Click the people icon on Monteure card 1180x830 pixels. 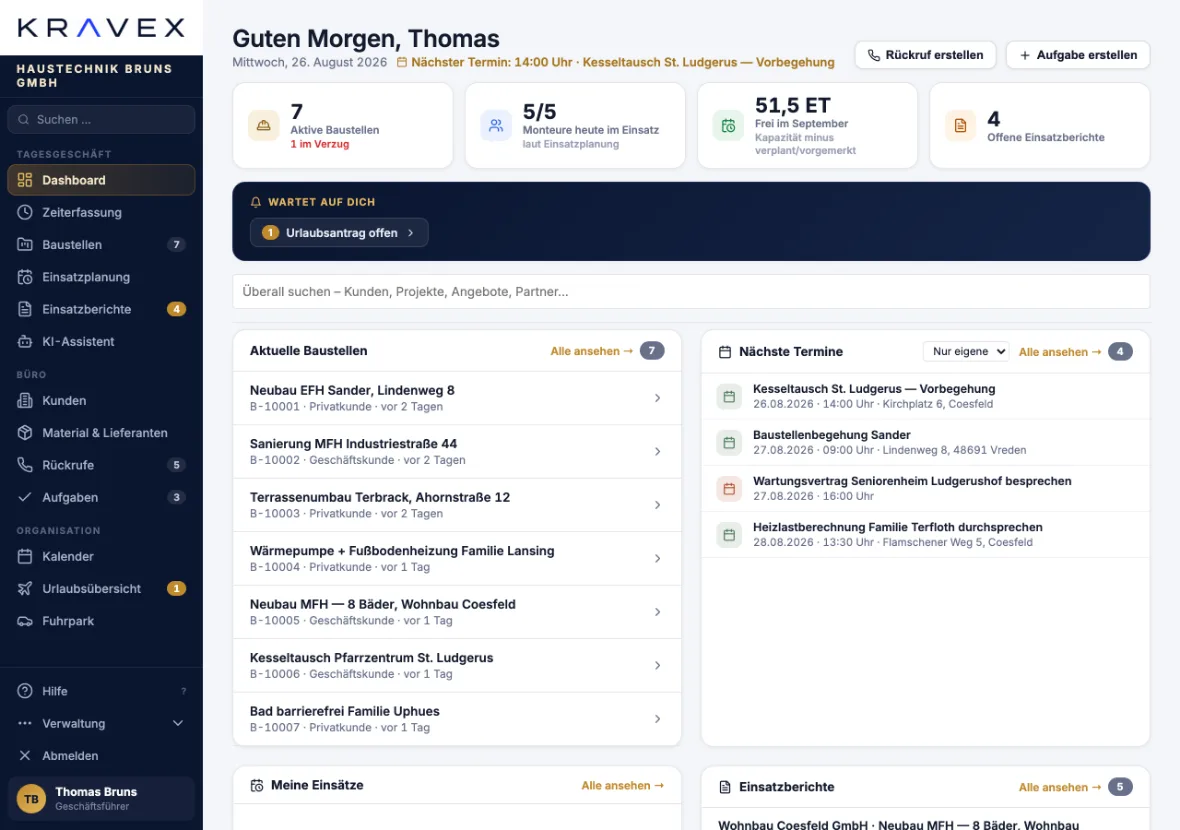point(496,126)
